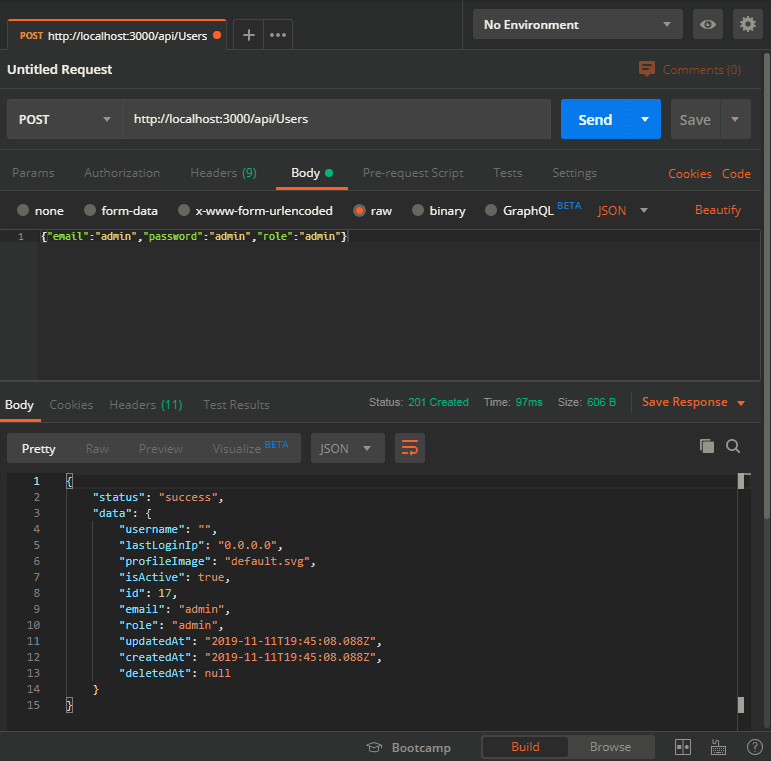Open the request Body tab

(x=312, y=173)
